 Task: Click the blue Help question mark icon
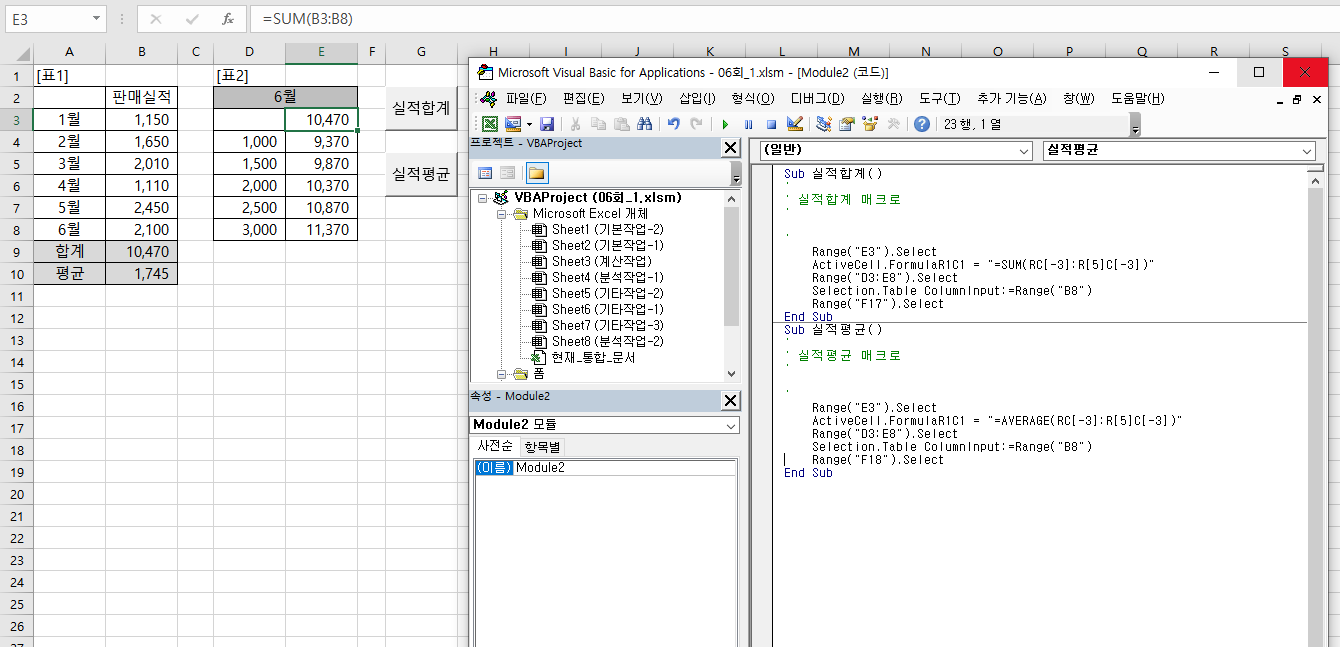[921, 124]
